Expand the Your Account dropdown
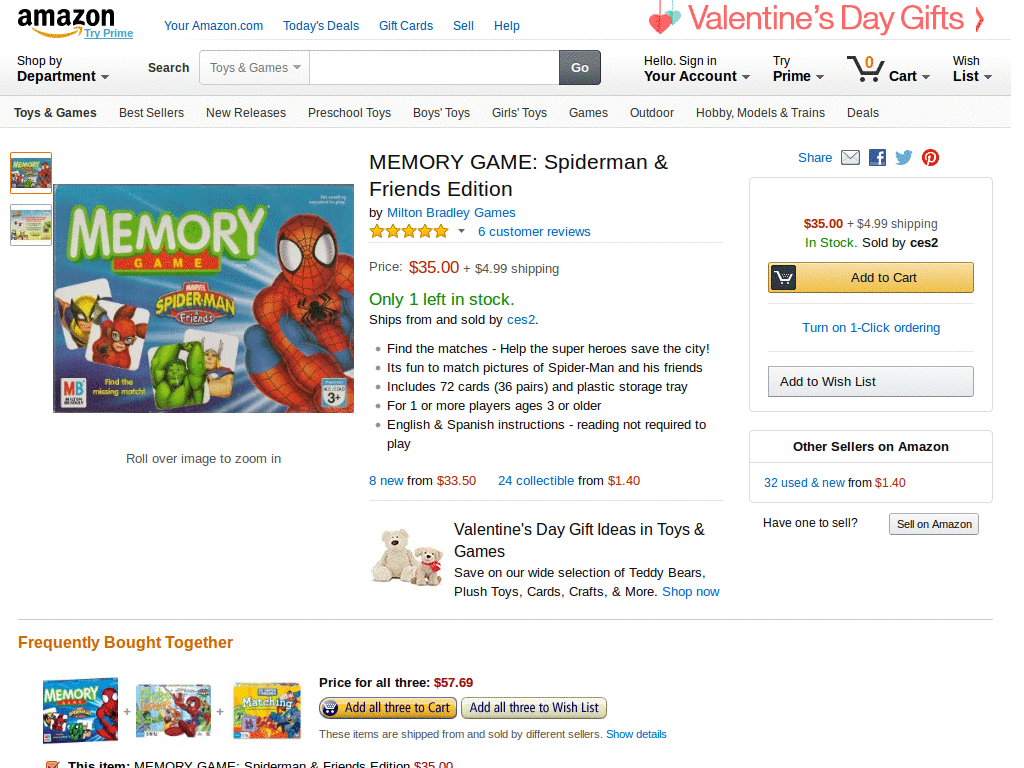1024x768 pixels. [x=695, y=76]
